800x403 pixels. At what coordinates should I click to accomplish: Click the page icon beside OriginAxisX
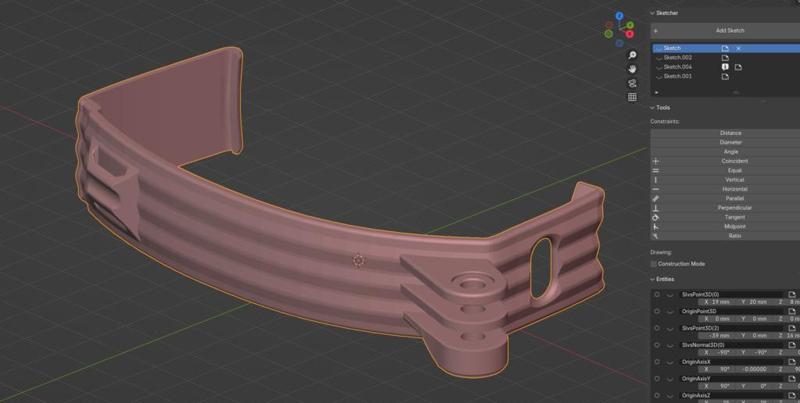pos(792,362)
